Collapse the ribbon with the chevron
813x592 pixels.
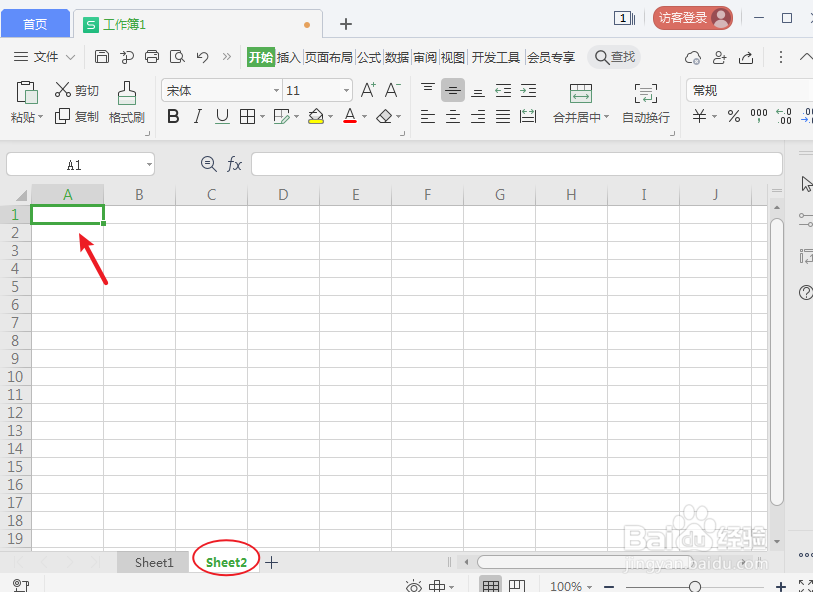click(x=806, y=57)
